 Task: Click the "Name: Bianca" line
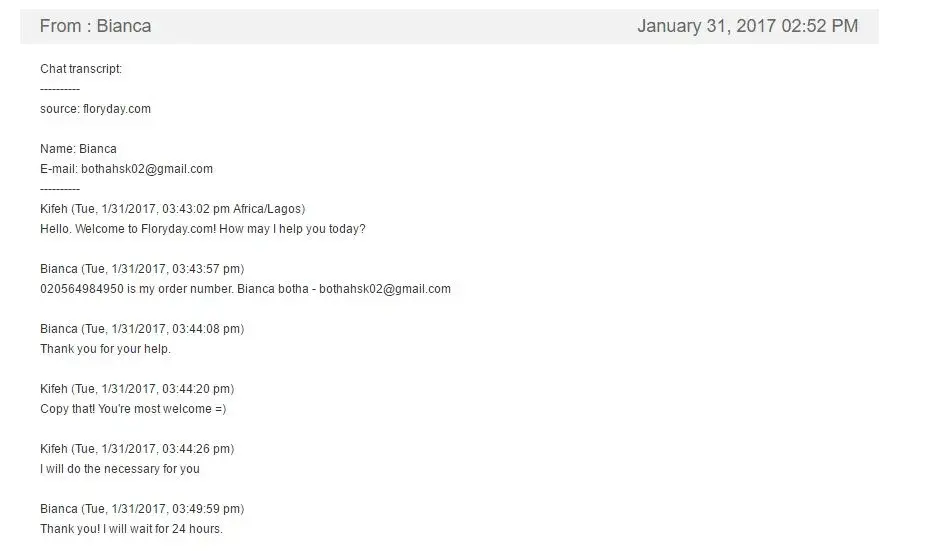tap(78, 149)
